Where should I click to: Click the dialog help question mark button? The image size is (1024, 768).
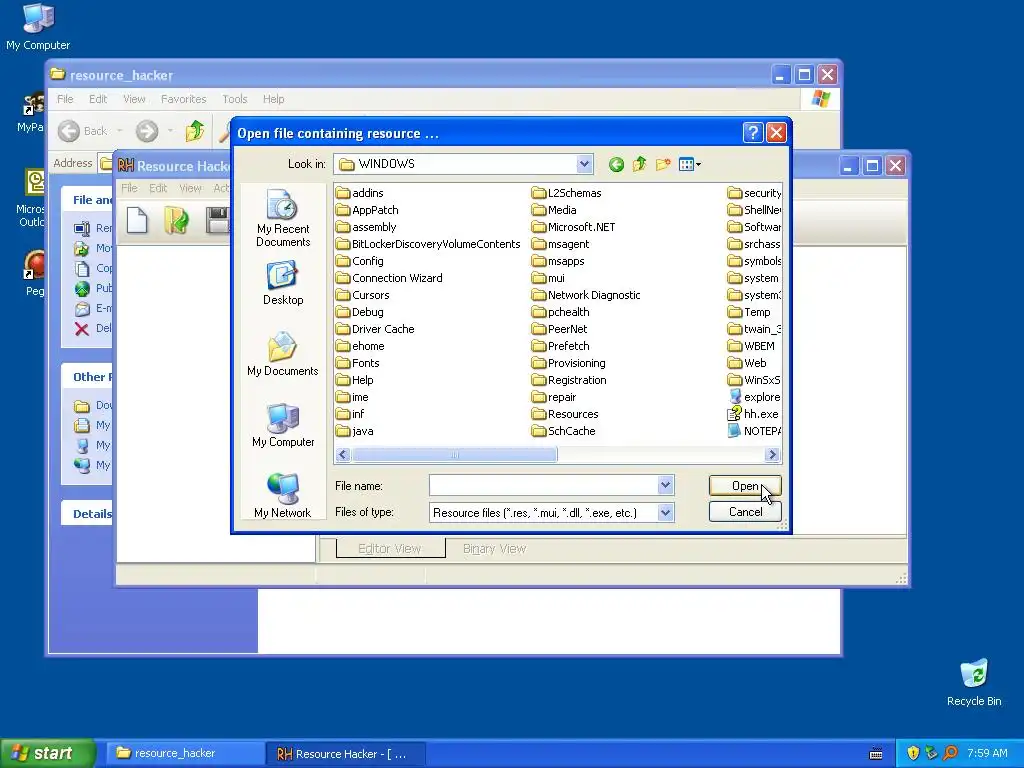[x=753, y=133]
